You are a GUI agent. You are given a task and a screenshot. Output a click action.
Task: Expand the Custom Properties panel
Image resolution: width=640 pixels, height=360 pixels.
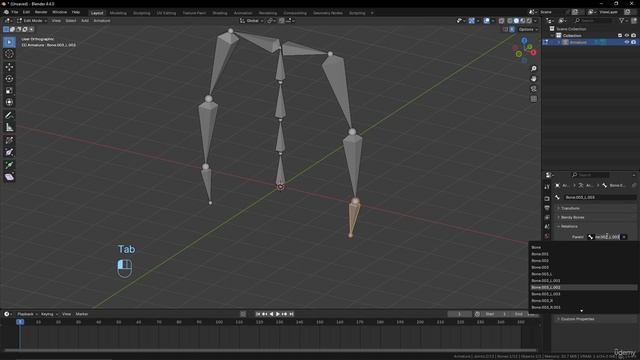[x=577, y=319]
